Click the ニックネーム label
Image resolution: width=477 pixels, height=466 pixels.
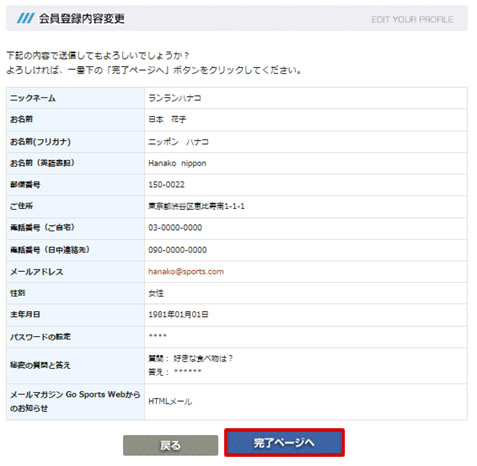[33, 98]
